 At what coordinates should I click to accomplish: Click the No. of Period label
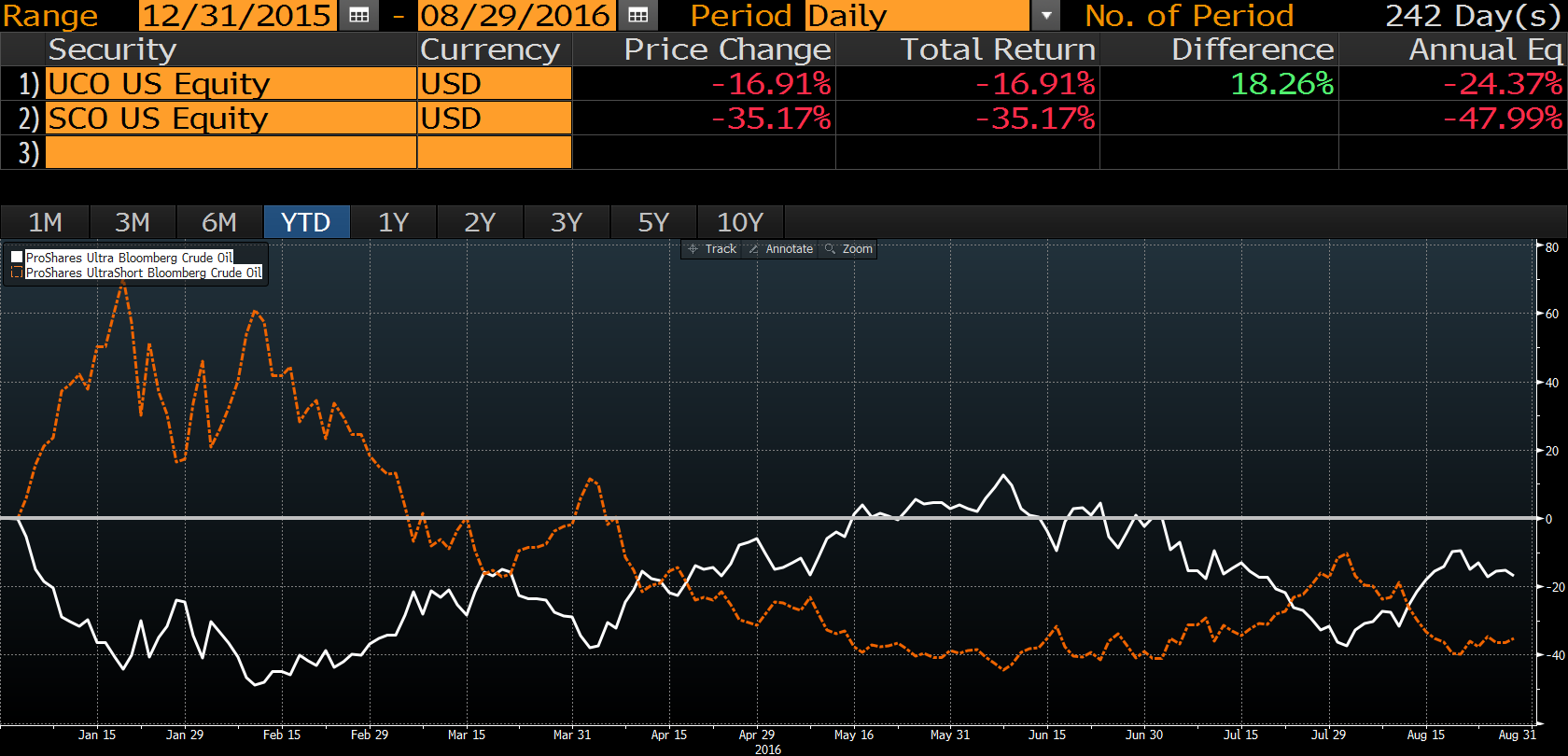tap(1189, 15)
